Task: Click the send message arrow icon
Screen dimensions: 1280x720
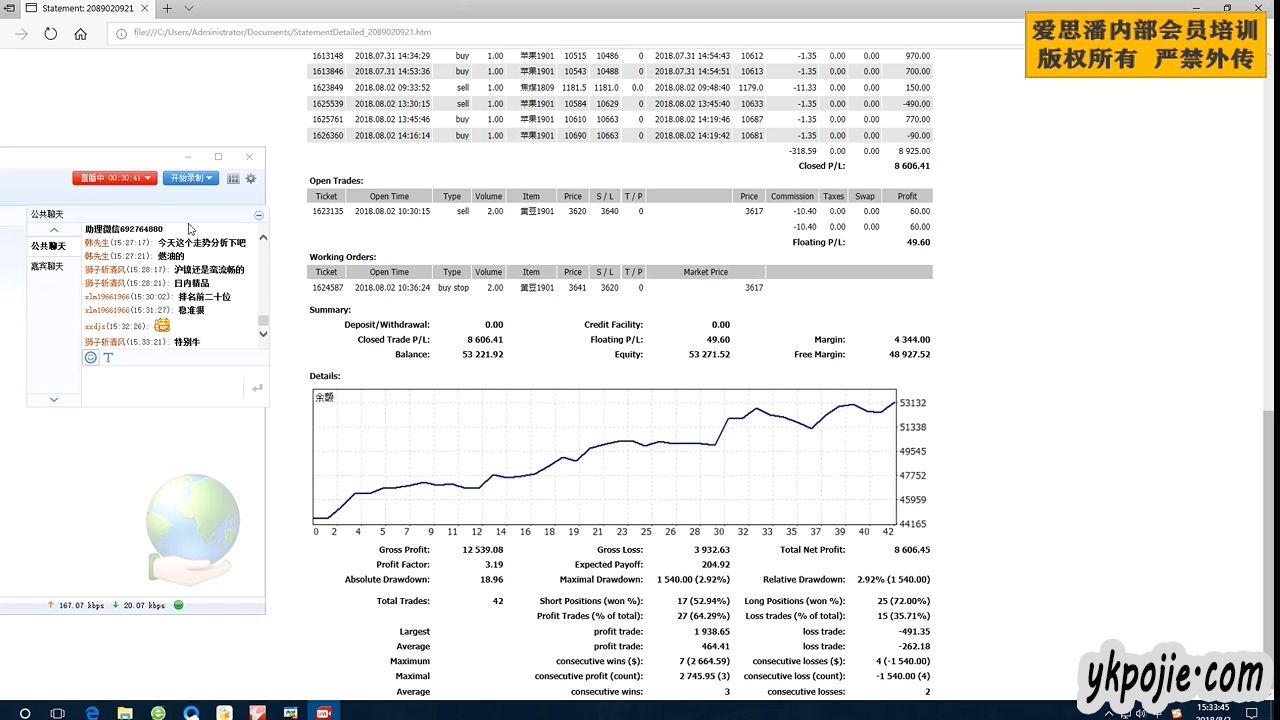Action: 257,388
